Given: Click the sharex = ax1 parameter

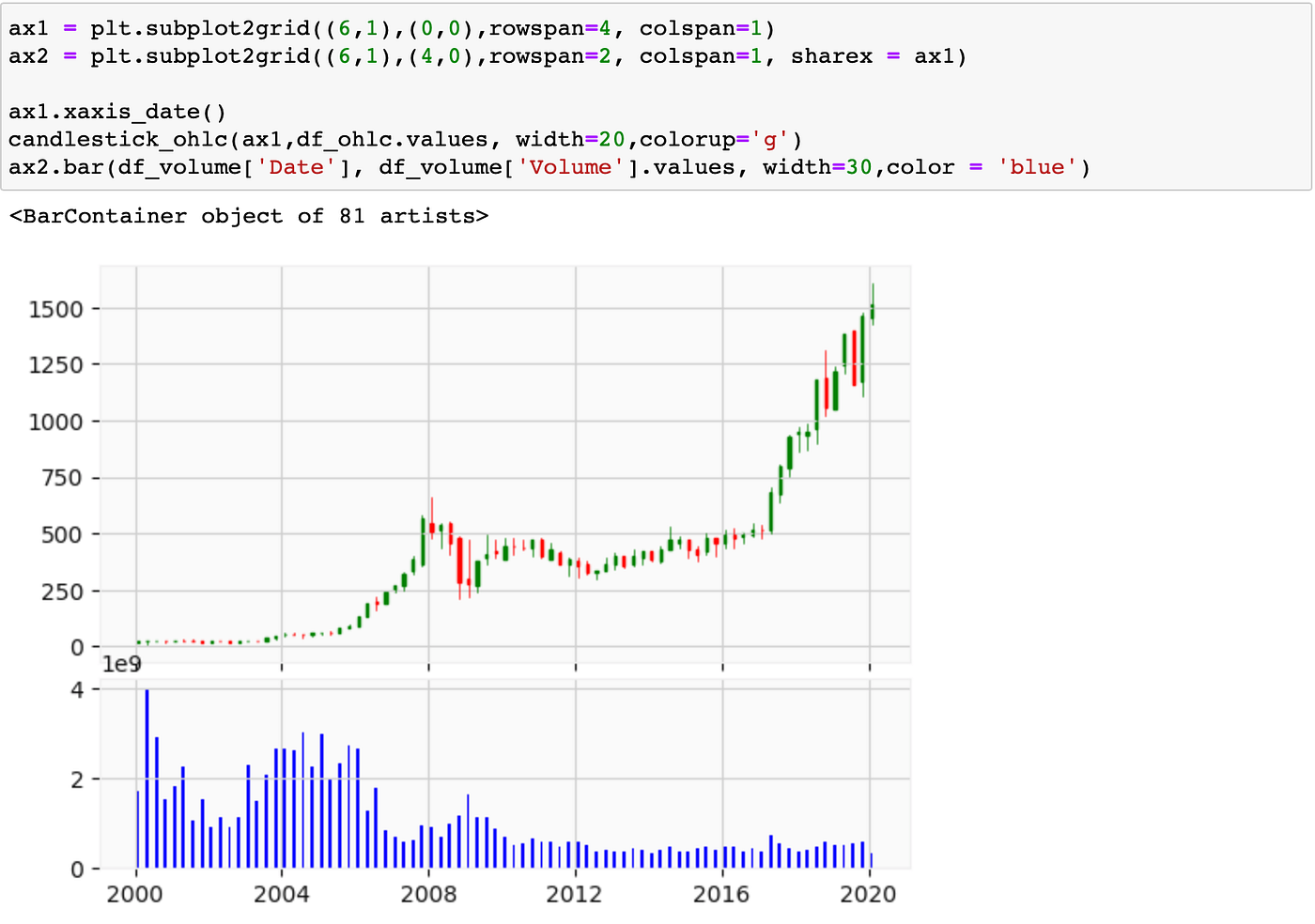Looking at the screenshot, I should [x=874, y=55].
